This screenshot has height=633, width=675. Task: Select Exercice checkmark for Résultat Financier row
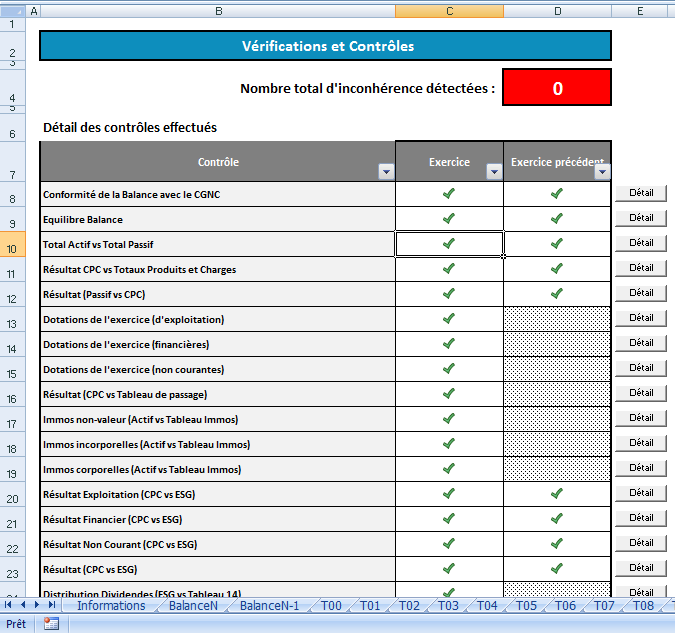[x=449, y=518]
